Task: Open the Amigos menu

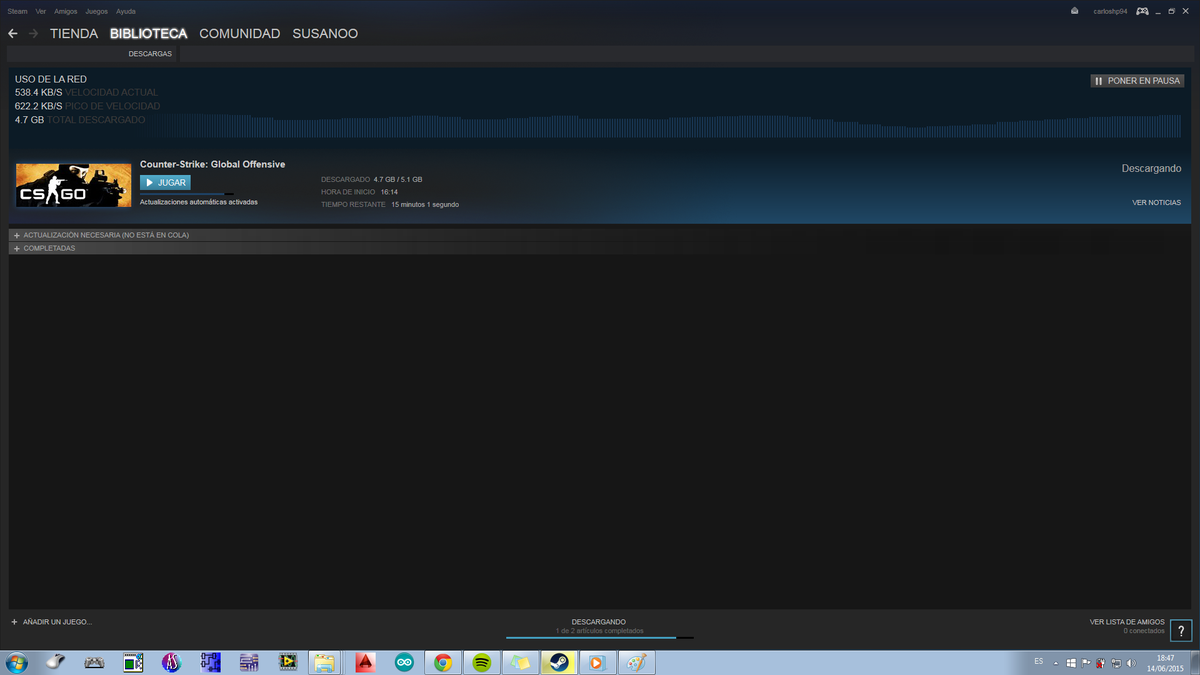Action: [x=66, y=11]
